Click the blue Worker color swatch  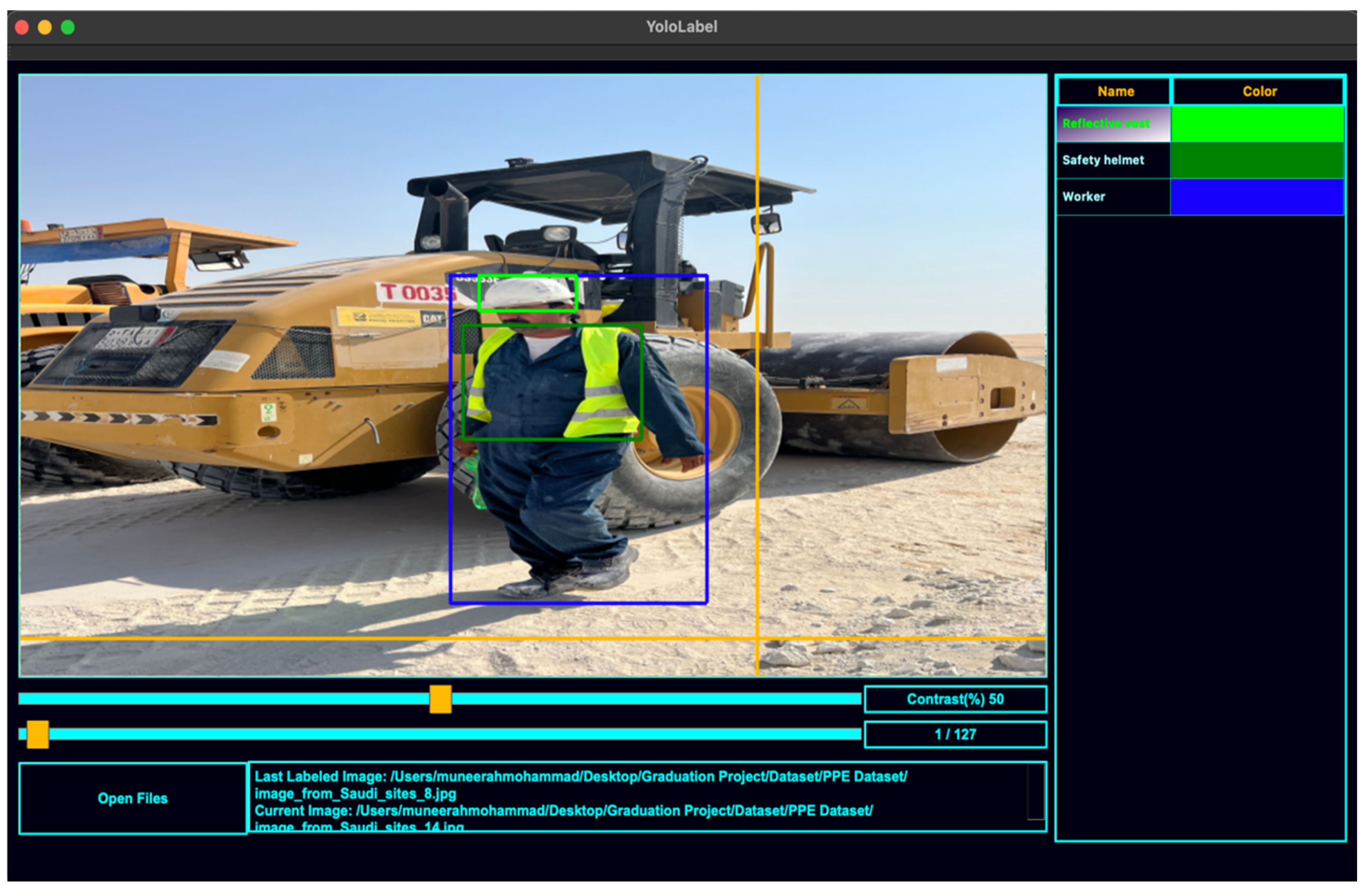[x=1258, y=197]
